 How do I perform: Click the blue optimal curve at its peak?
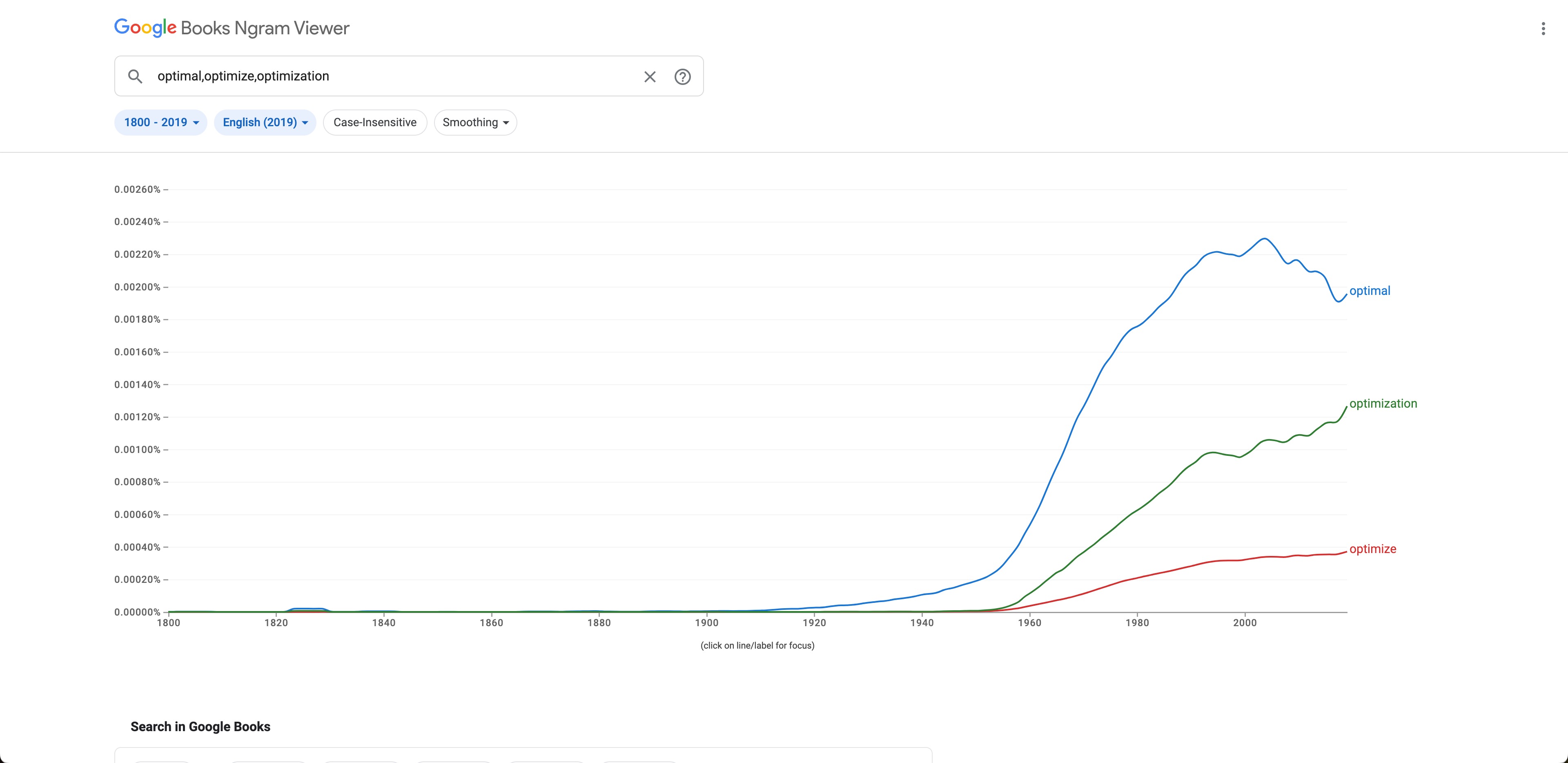tap(1265, 239)
